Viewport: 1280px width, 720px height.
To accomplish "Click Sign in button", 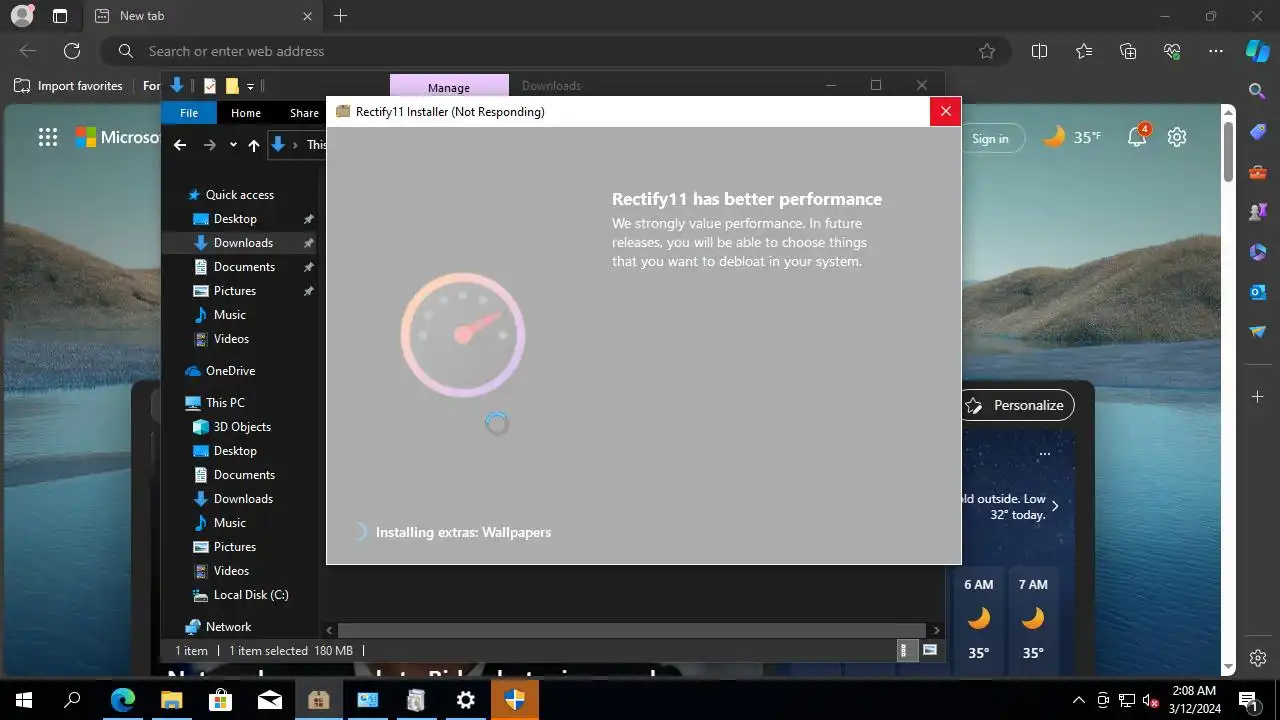I will pyautogui.click(x=990, y=139).
